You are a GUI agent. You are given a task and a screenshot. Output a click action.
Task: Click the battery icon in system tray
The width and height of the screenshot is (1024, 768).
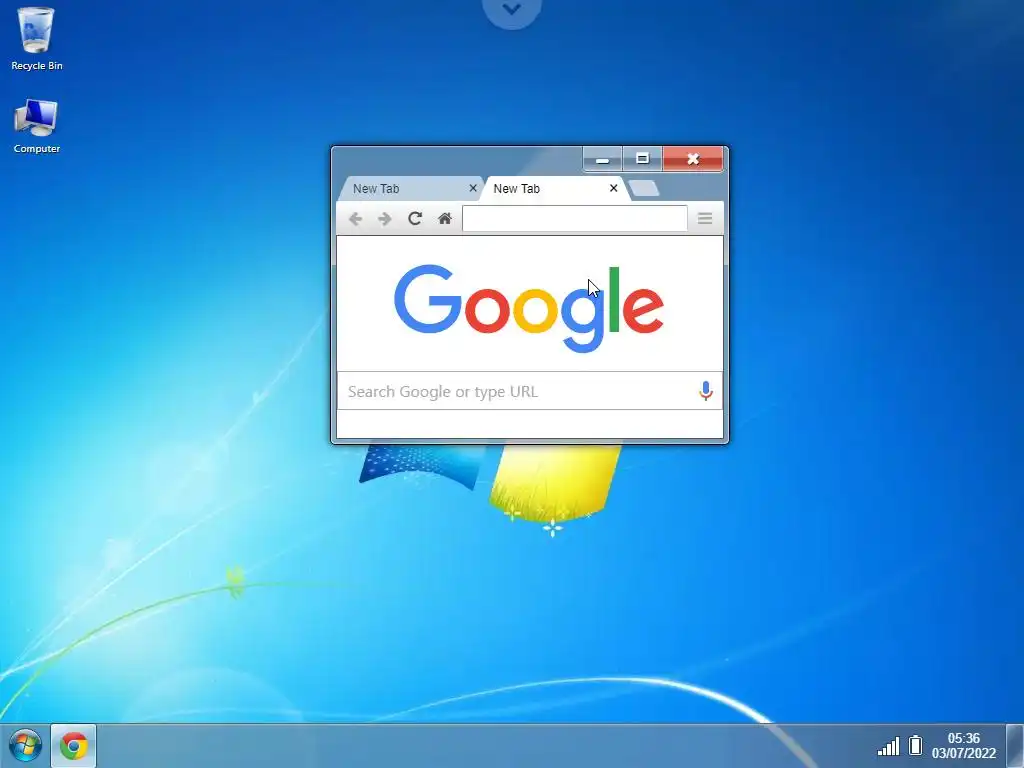(916, 745)
